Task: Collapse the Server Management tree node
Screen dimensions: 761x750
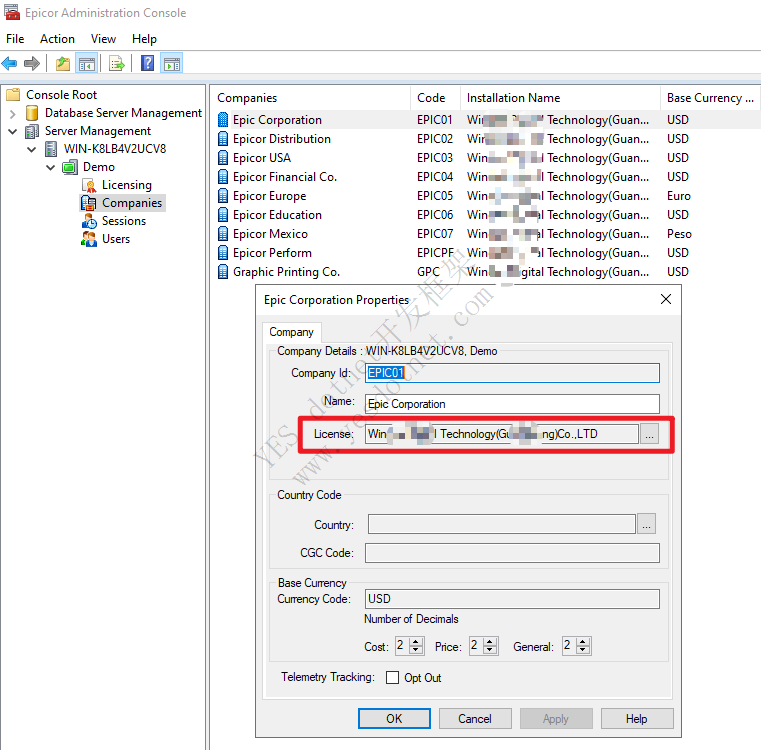Action: [12, 131]
